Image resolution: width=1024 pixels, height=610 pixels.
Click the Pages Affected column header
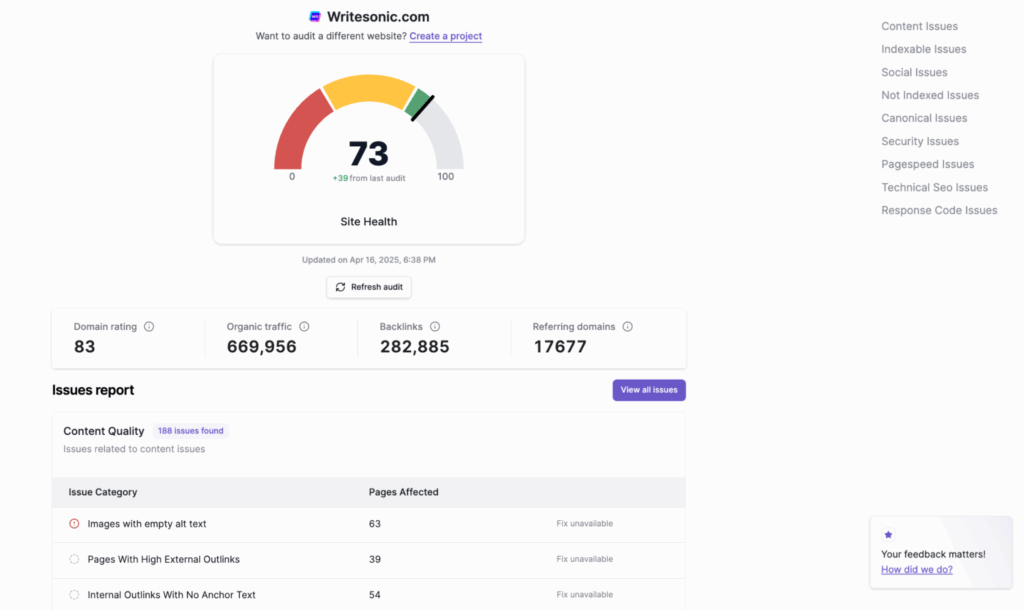pos(404,492)
